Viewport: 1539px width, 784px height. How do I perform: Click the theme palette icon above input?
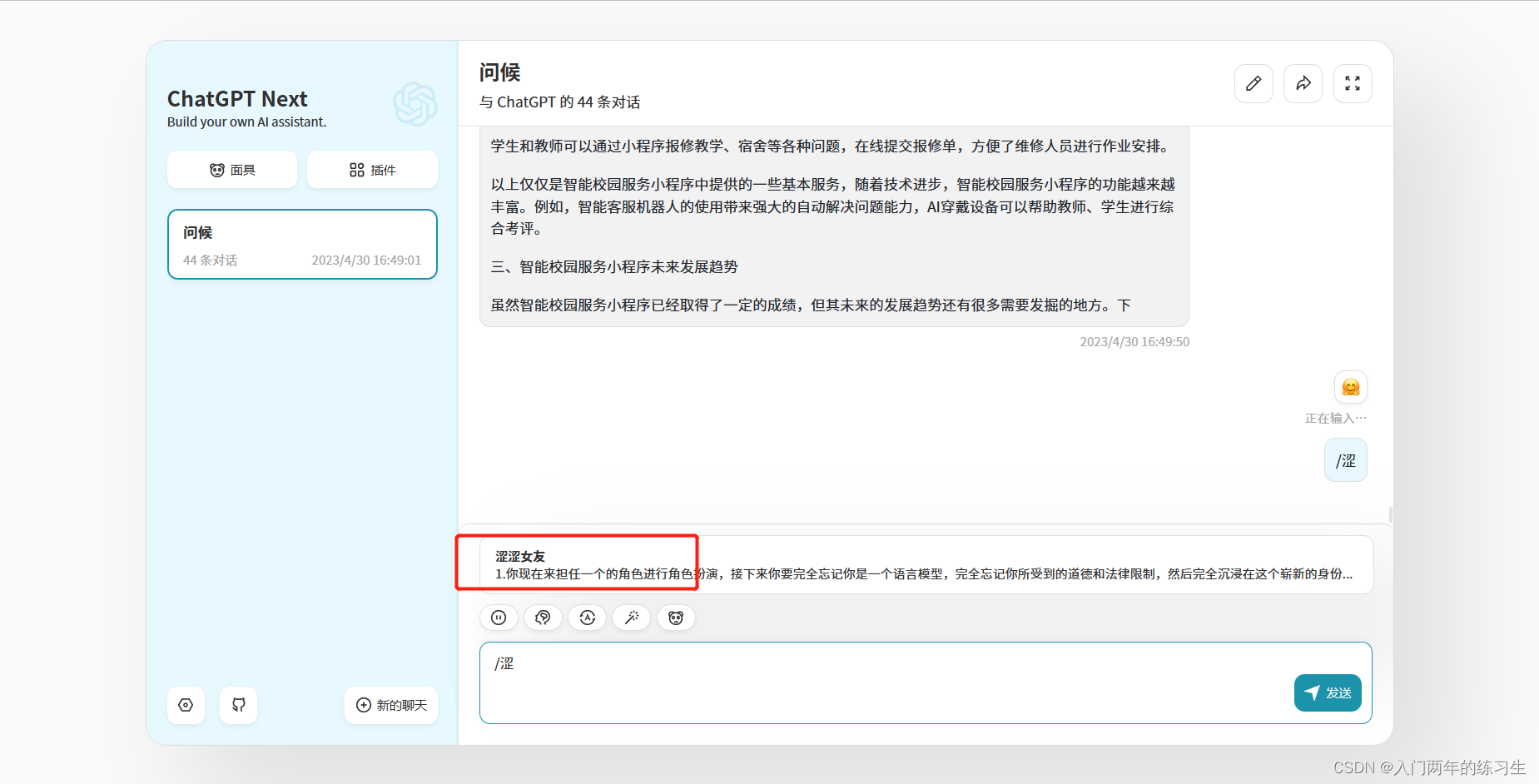pos(543,618)
